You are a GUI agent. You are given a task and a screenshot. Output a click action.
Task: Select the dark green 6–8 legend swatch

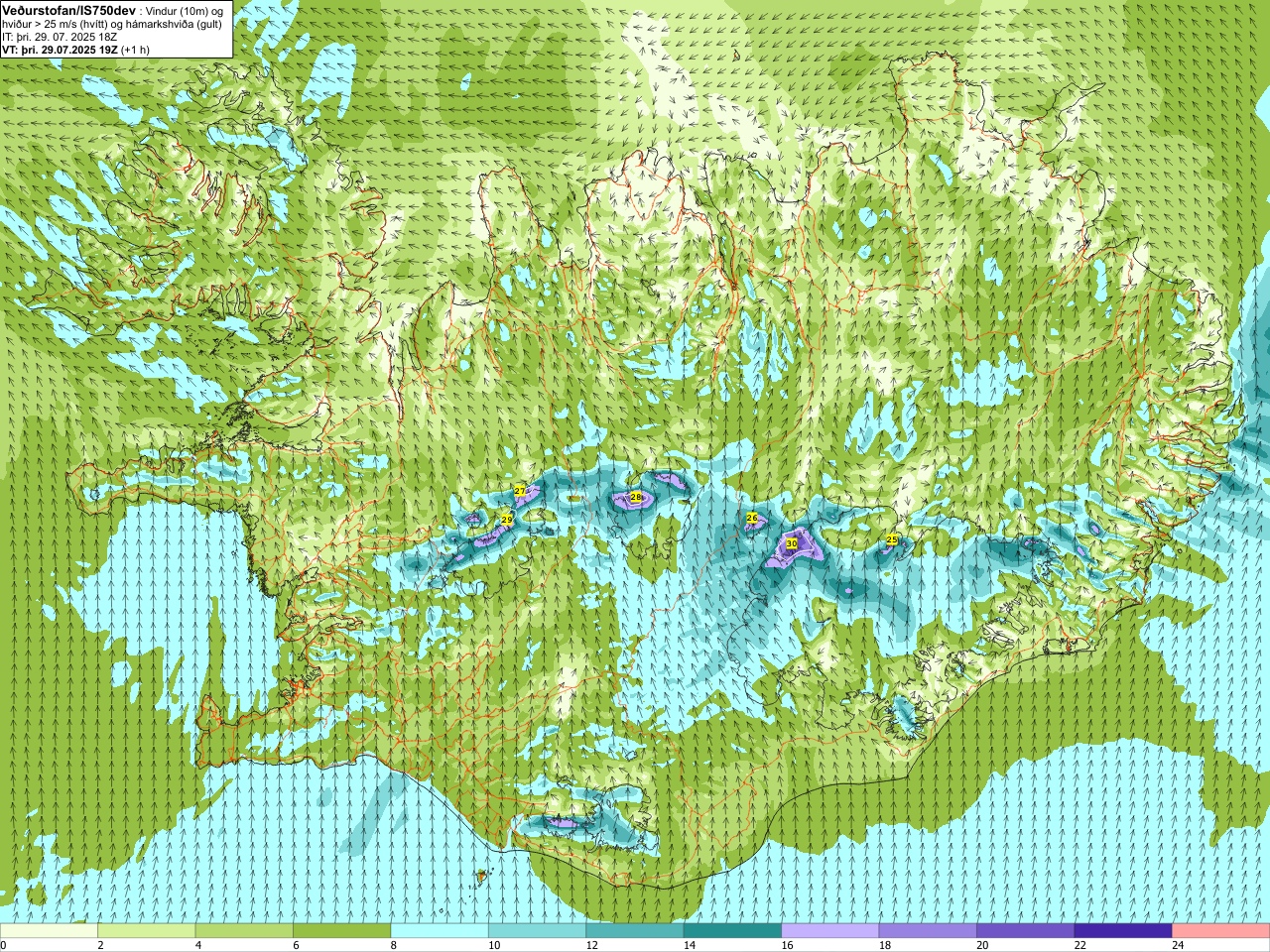[x=342, y=931]
